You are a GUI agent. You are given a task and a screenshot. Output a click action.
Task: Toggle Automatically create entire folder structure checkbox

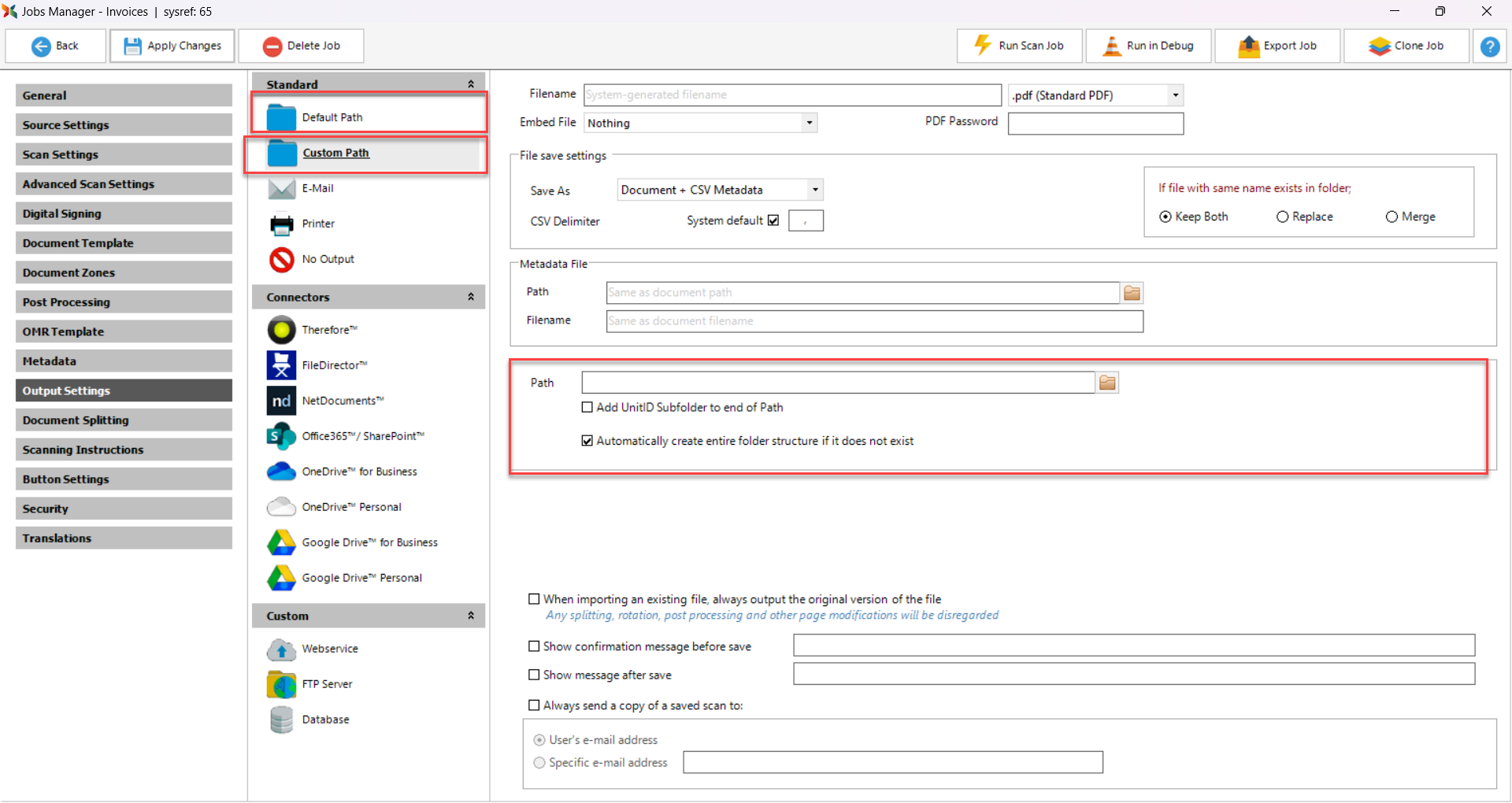click(x=587, y=441)
